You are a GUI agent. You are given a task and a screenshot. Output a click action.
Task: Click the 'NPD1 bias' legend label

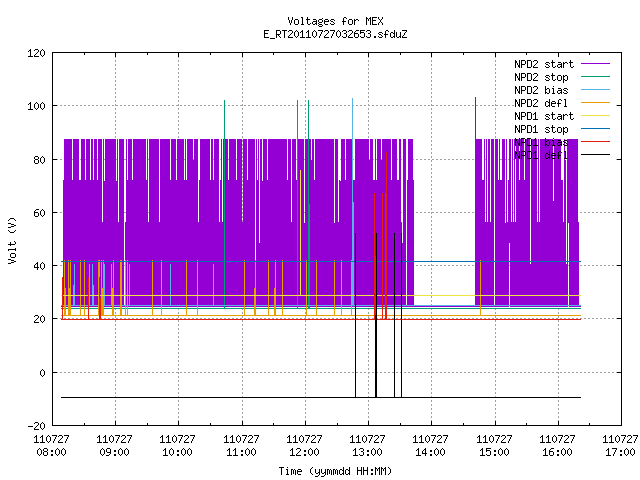click(541, 142)
